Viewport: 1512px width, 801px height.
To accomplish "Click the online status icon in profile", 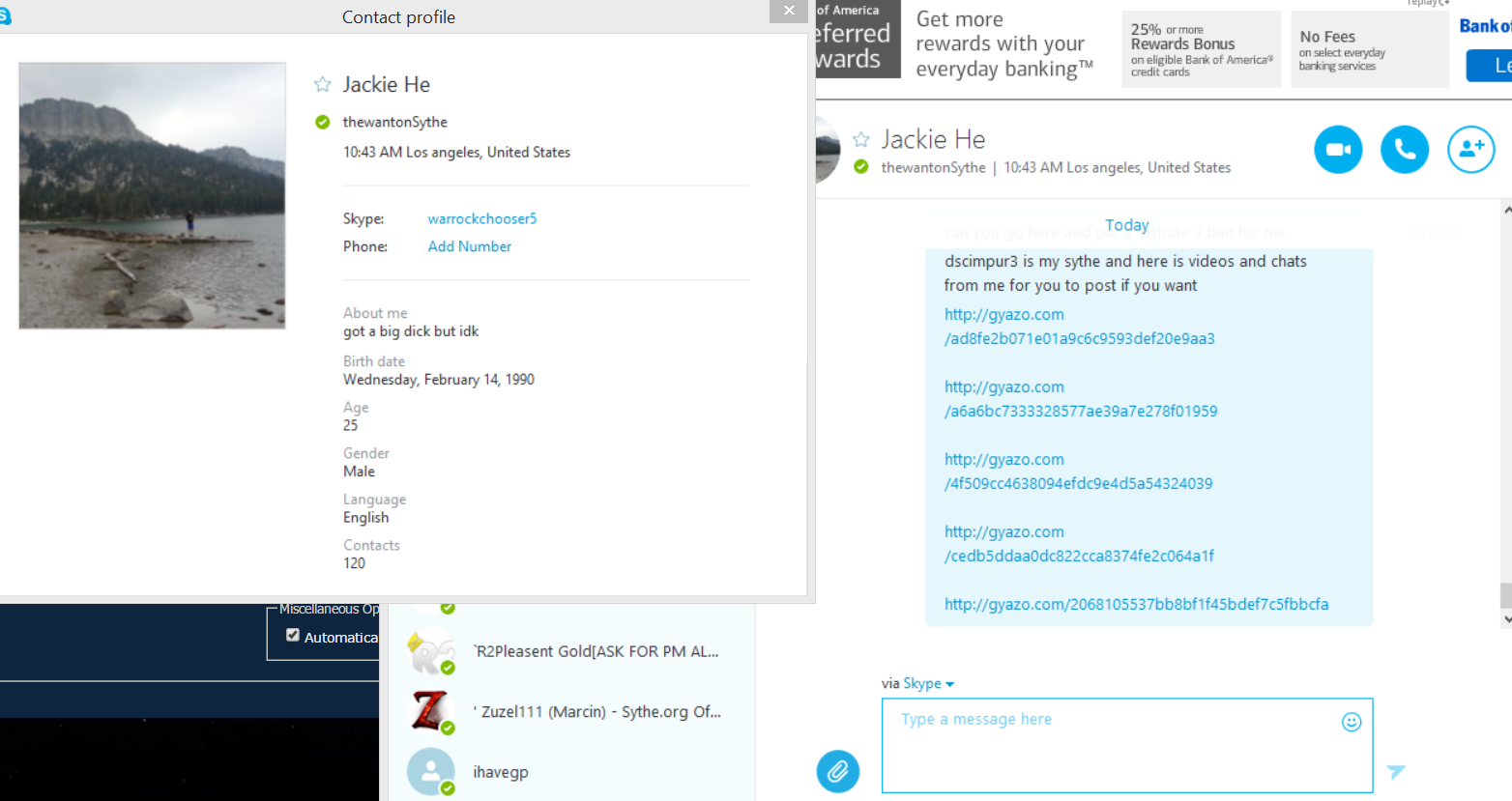I will (x=323, y=122).
